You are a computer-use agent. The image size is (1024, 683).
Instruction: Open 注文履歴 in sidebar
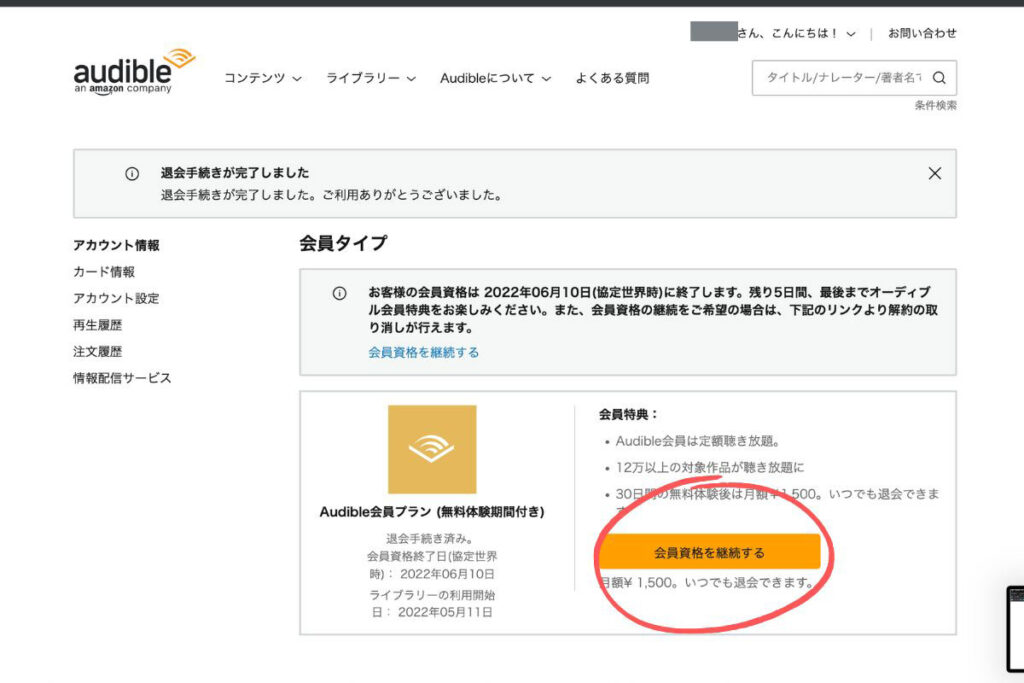point(97,351)
